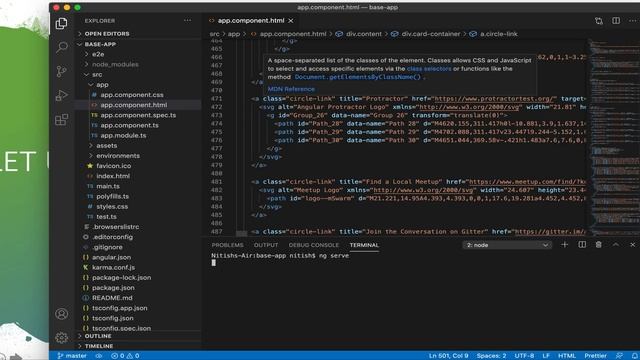
Task: Open the Search view in activity bar
Action: pos(62,47)
